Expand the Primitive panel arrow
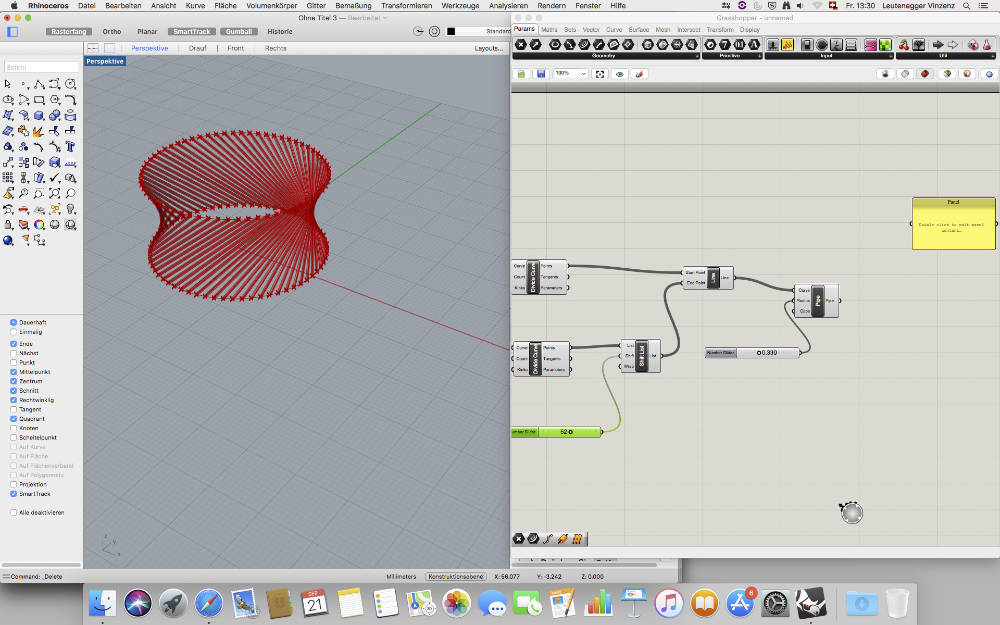This screenshot has height=625, width=1000. [759, 56]
